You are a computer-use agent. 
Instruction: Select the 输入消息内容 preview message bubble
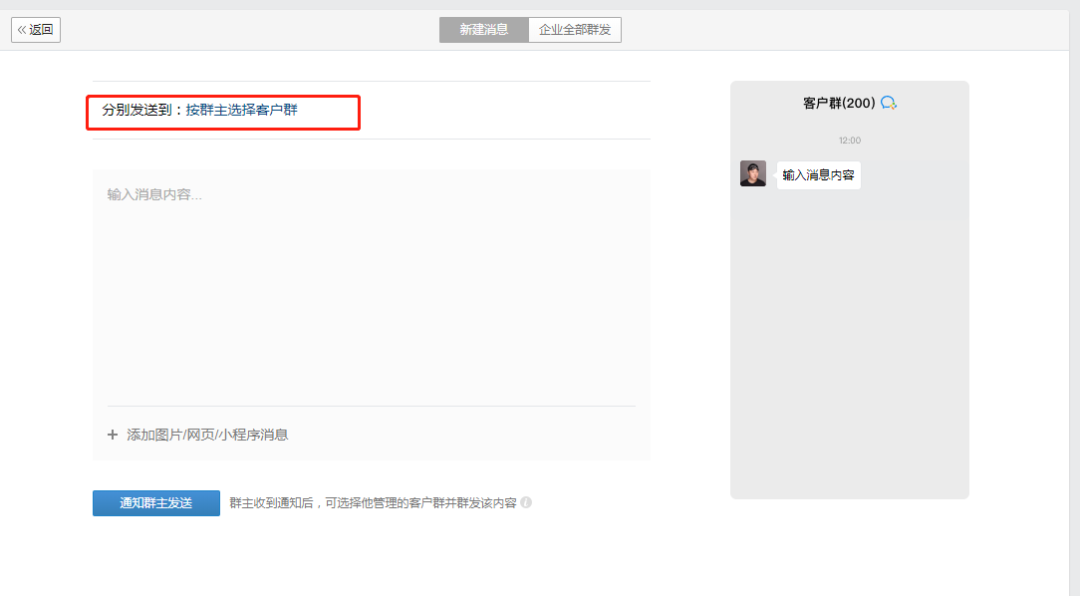point(818,175)
